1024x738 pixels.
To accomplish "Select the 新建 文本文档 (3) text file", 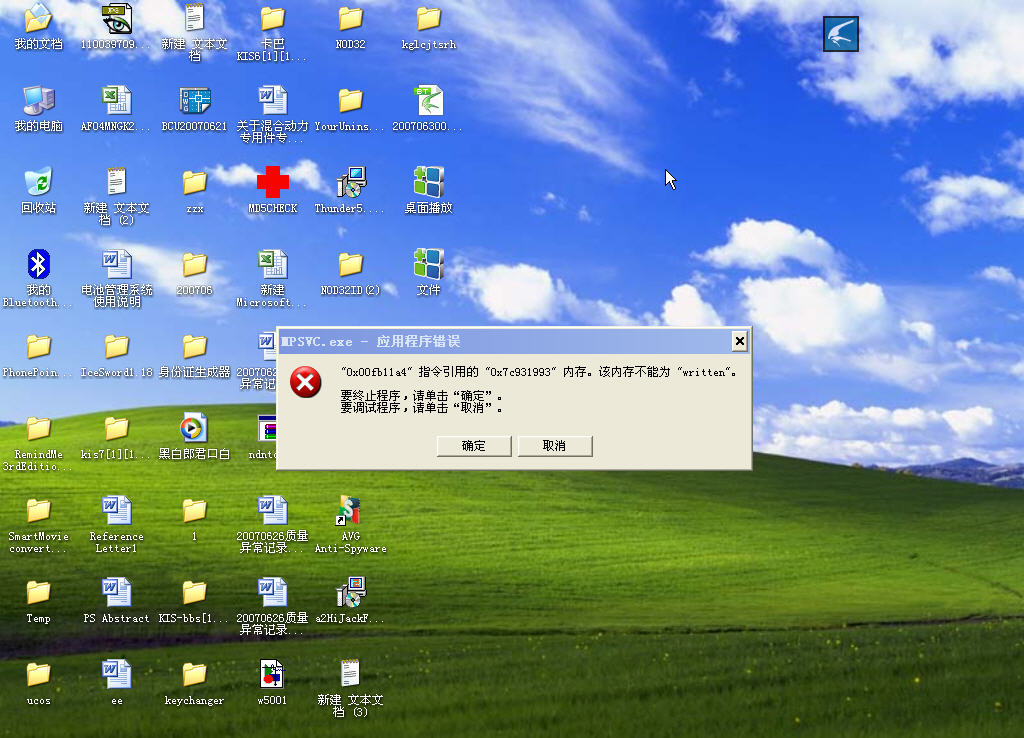I will click(350, 688).
